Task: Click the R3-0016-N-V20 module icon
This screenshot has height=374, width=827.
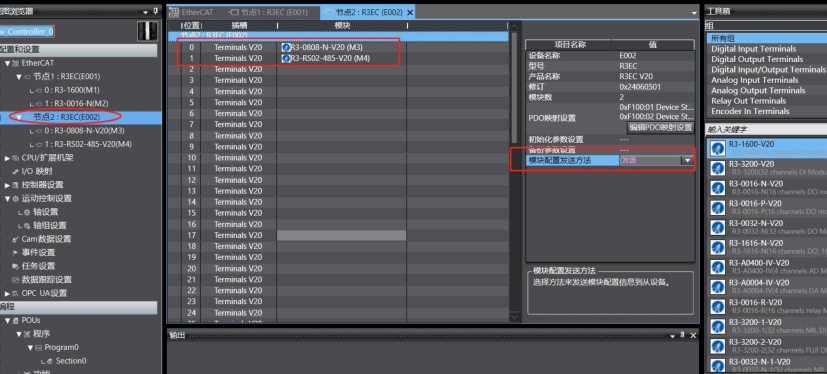Action: [717, 188]
